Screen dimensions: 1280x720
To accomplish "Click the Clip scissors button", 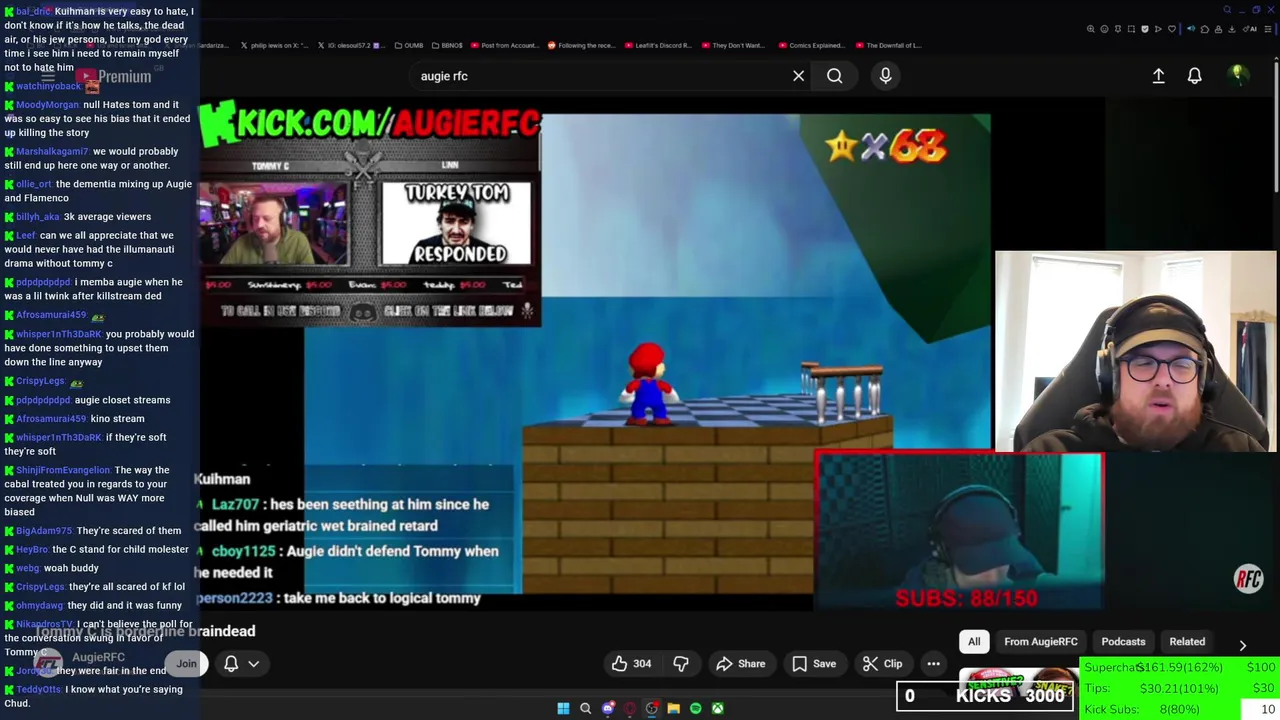I will [x=883, y=664].
